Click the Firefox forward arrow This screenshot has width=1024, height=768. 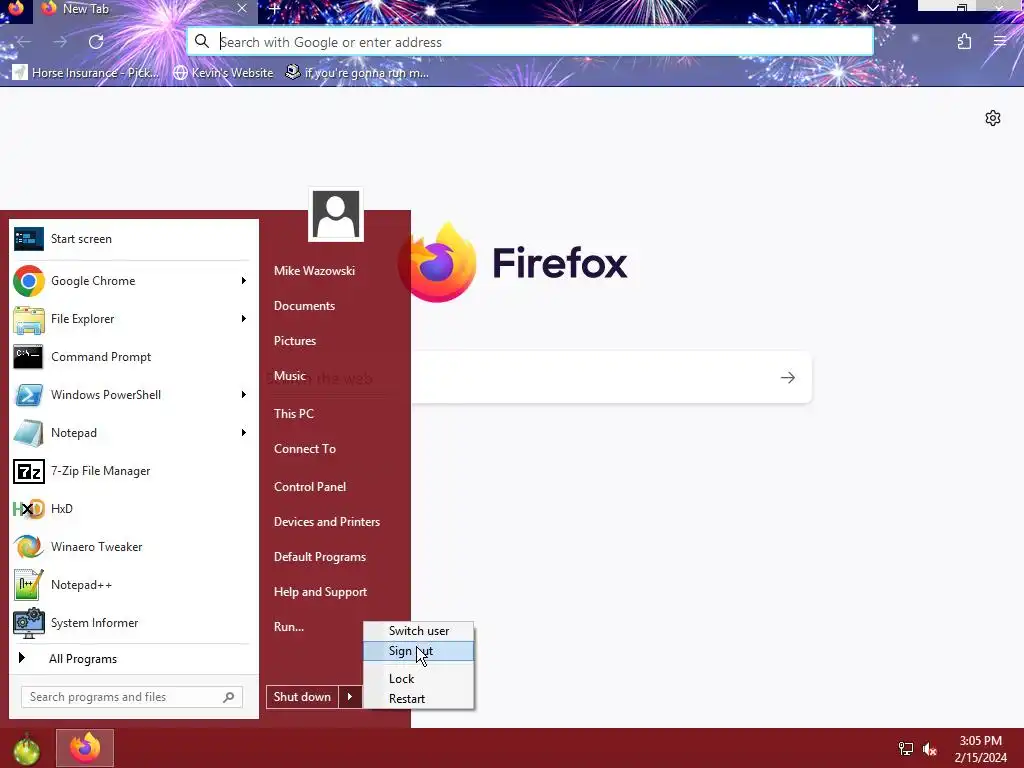[60, 42]
